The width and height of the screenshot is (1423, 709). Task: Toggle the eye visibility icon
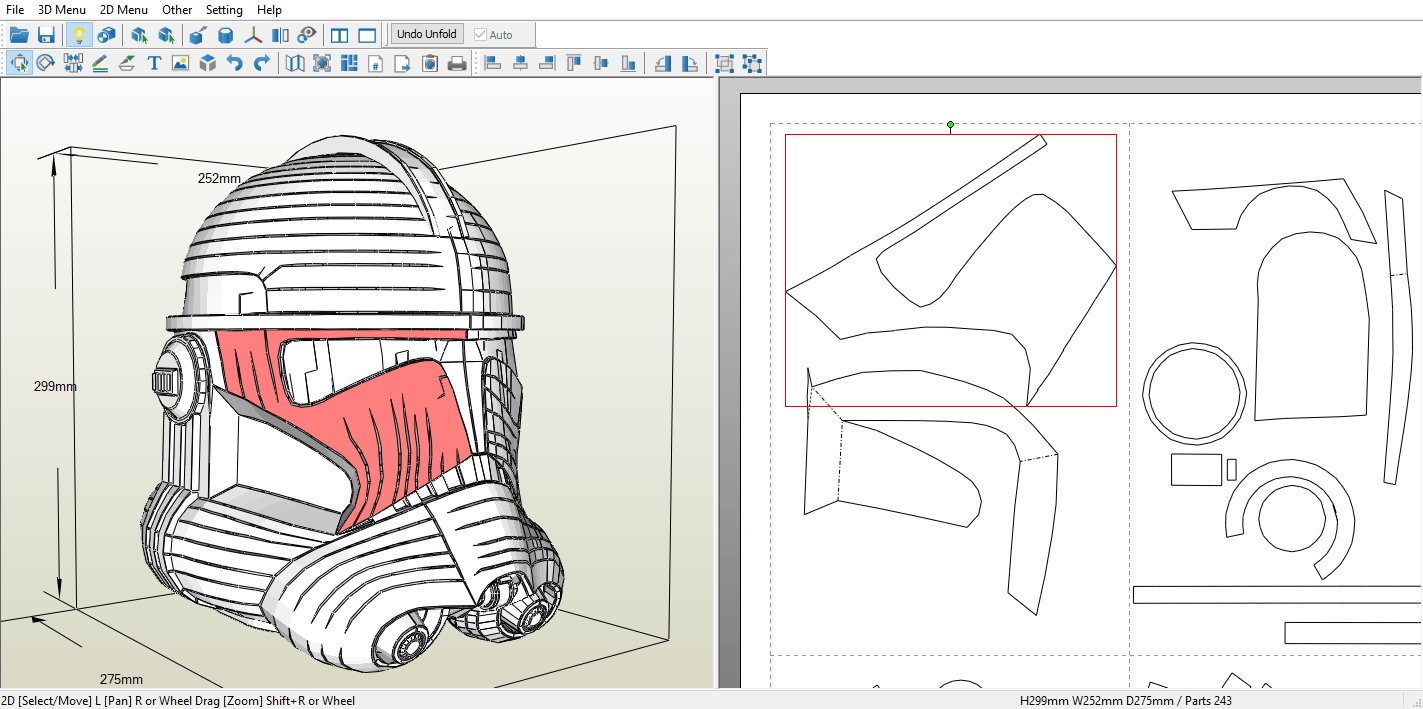pyautogui.click(x=307, y=35)
